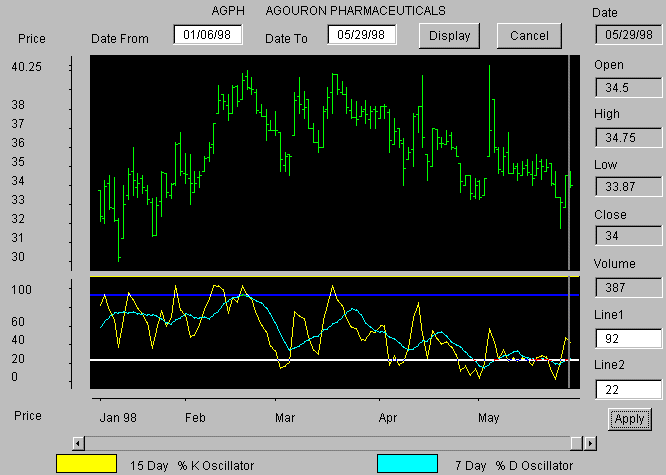The width and height of the screenshot is (666, 475).
Task: Focus the Date From field
Action: (208, 35)
